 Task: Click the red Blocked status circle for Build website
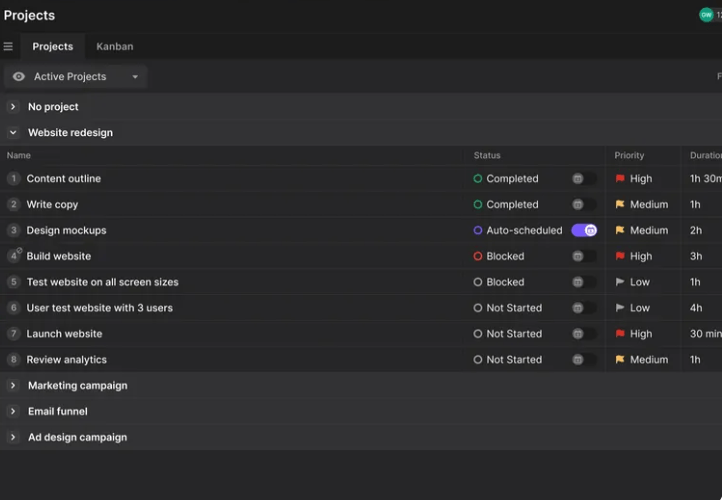[477, 256]
